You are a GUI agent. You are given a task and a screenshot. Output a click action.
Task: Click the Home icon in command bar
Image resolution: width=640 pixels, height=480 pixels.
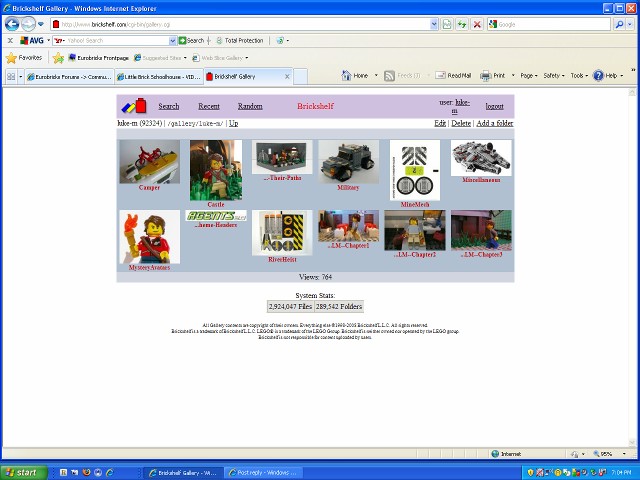coord(347,76)
